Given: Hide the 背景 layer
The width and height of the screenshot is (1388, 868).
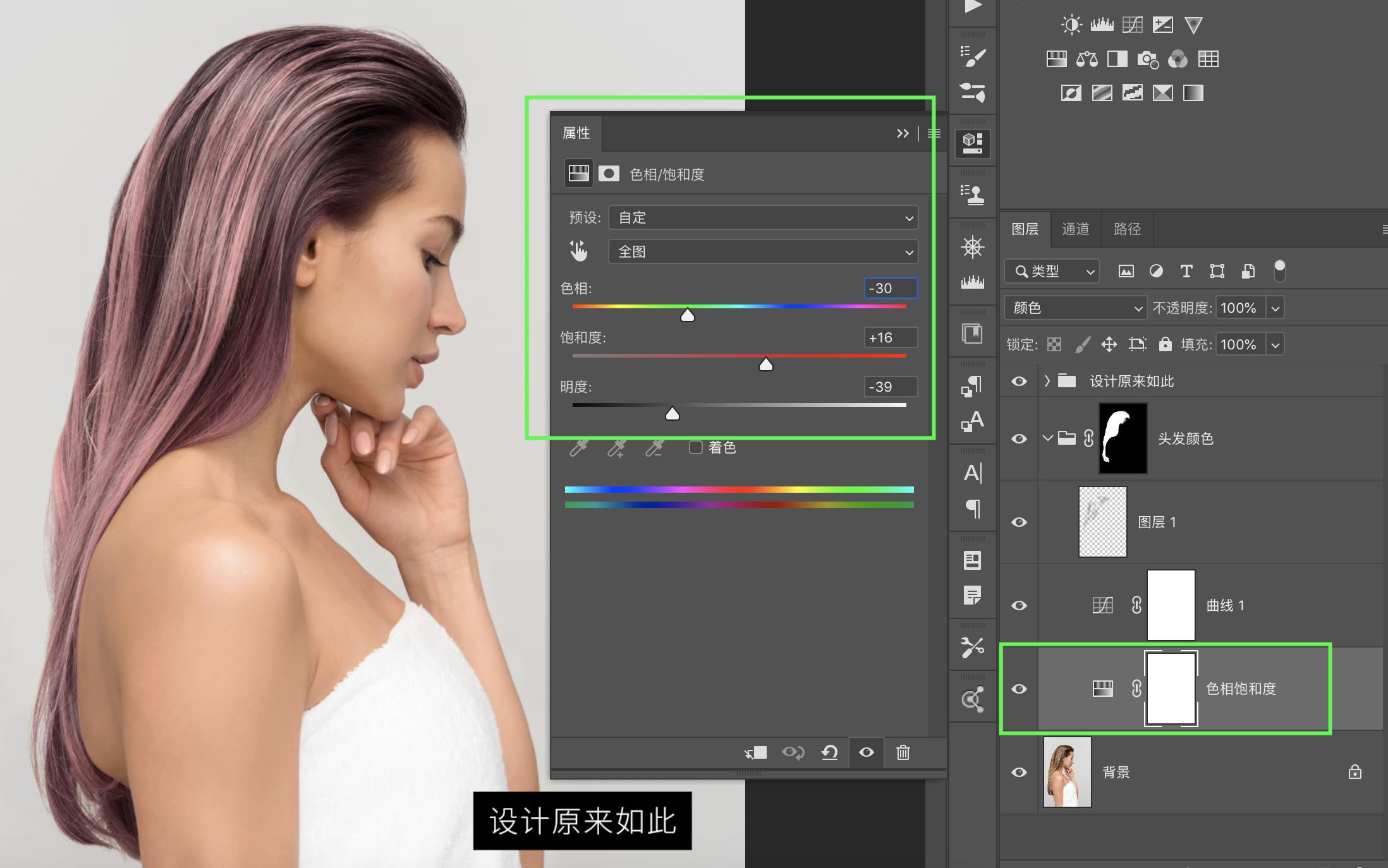Looking at the screenshot, I should click(x=1019, y=773).
